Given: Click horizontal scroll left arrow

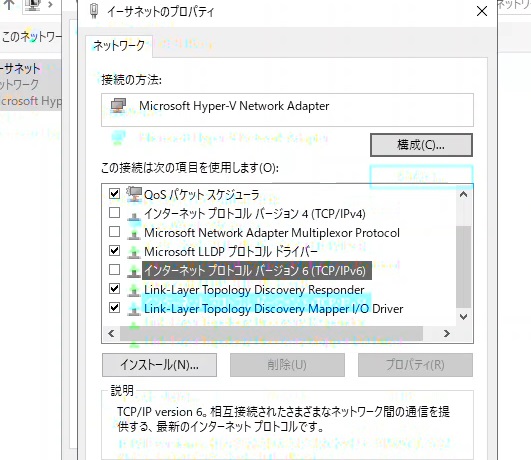Looking at the screenshot, I should pyautogui.click(x=111, y=334).
